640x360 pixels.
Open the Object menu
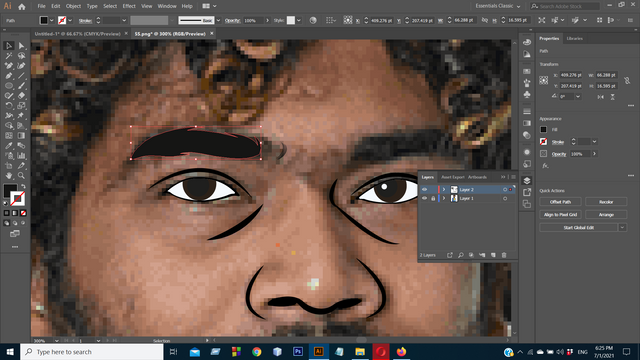(x=73, y=6)
